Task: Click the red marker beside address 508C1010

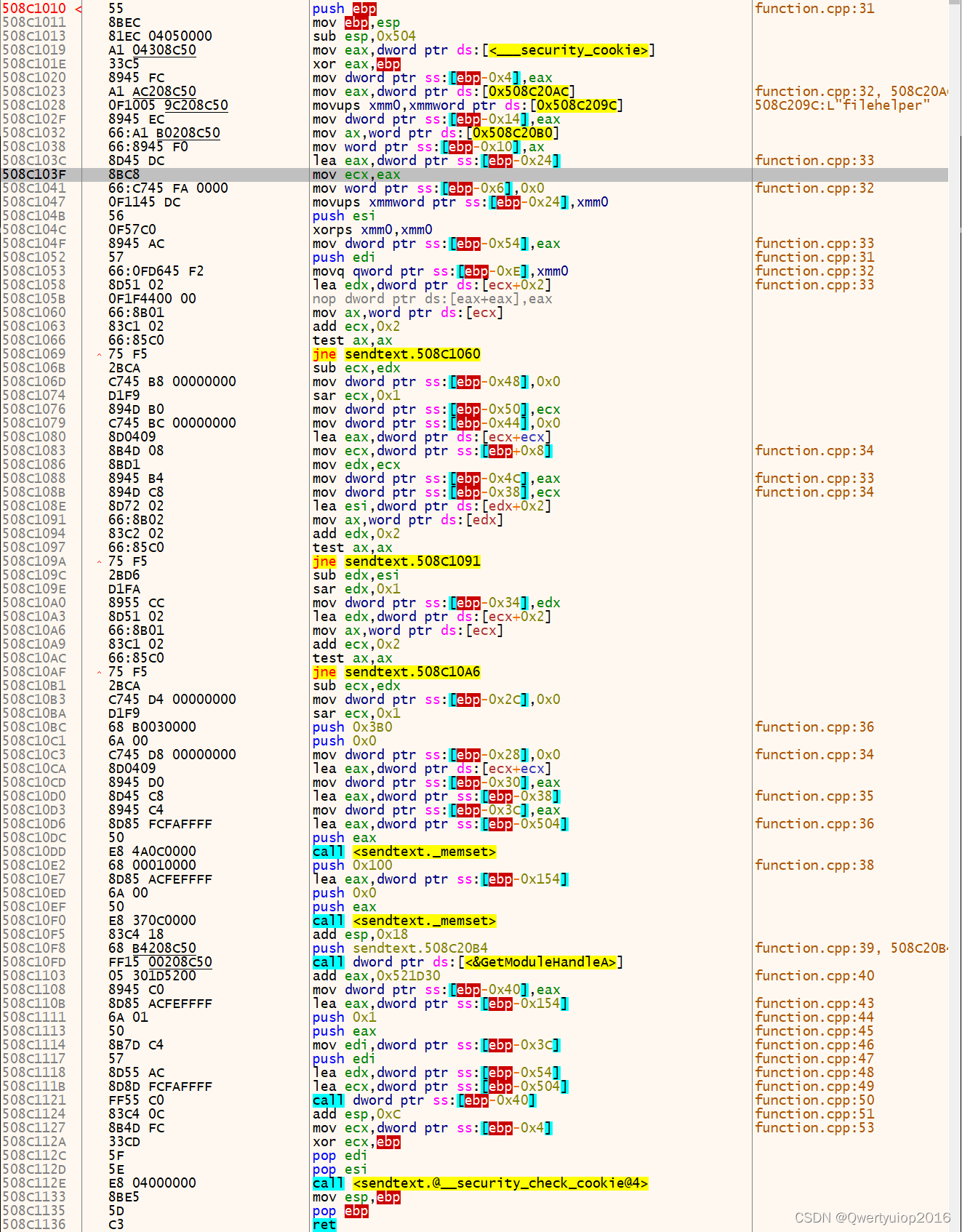Action: pyautogui.click(x=78, y=9)
